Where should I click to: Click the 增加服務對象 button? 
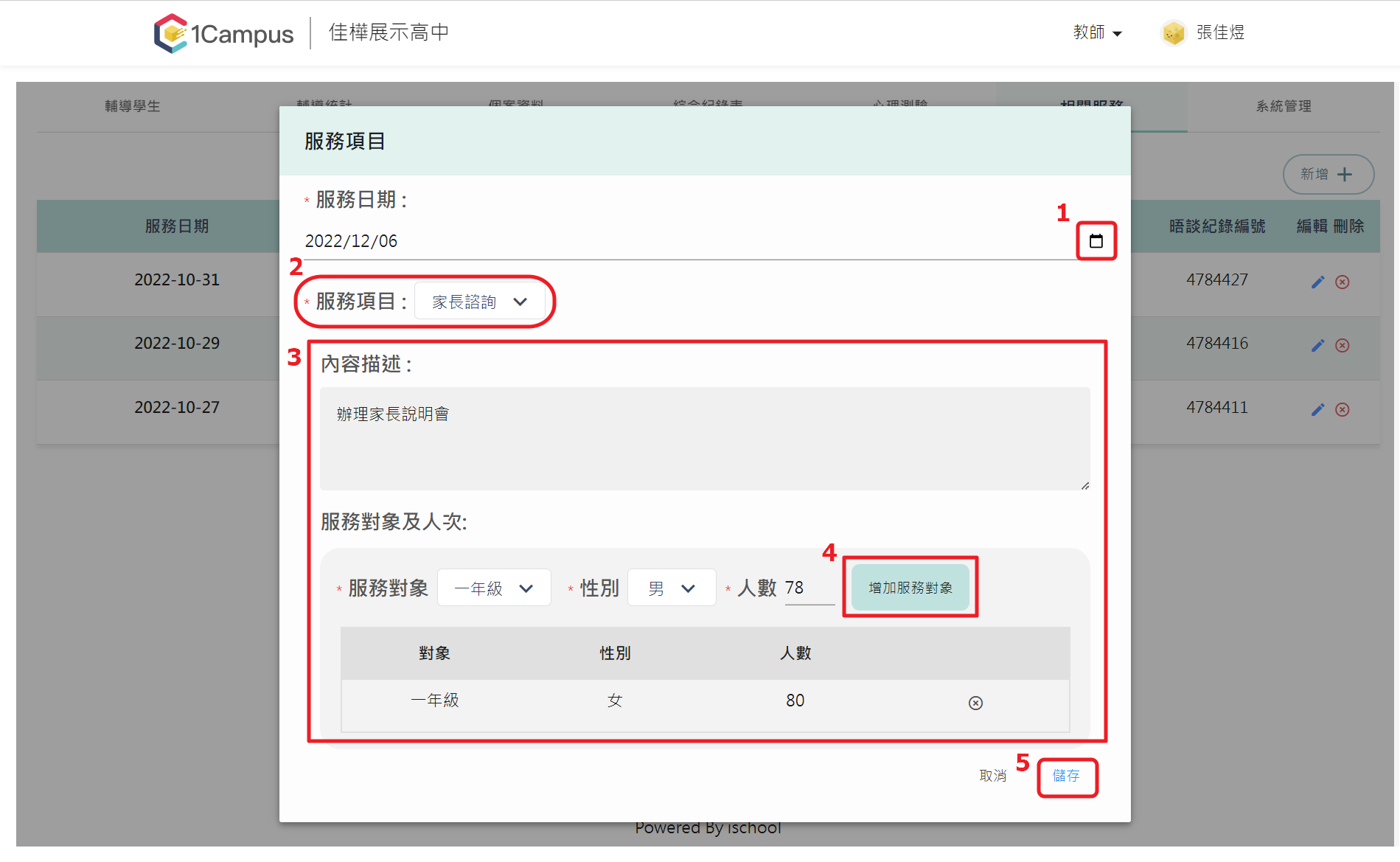(x=910, y=588)
